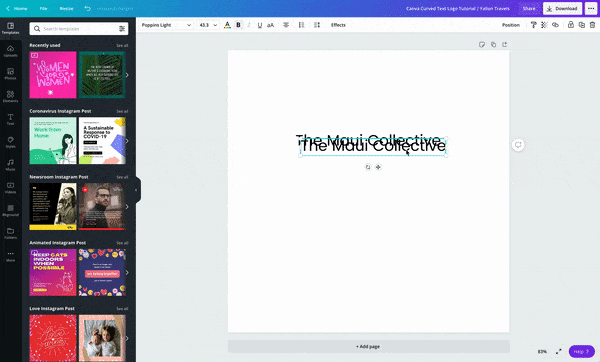
Task: Click the comment bubble beside the canvas
Action: 518,145
